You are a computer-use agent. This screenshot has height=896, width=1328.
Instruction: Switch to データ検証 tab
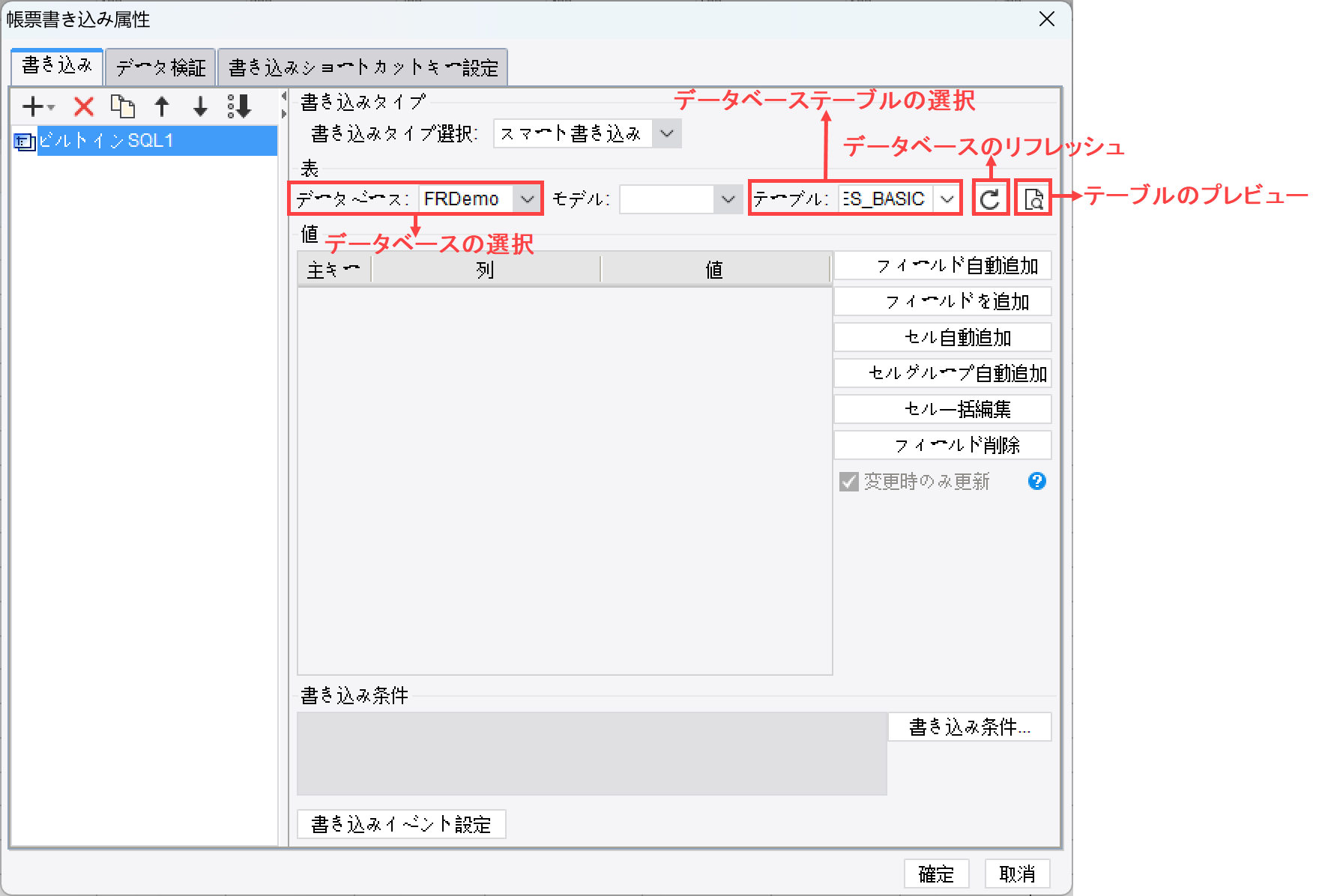point(160,67)
